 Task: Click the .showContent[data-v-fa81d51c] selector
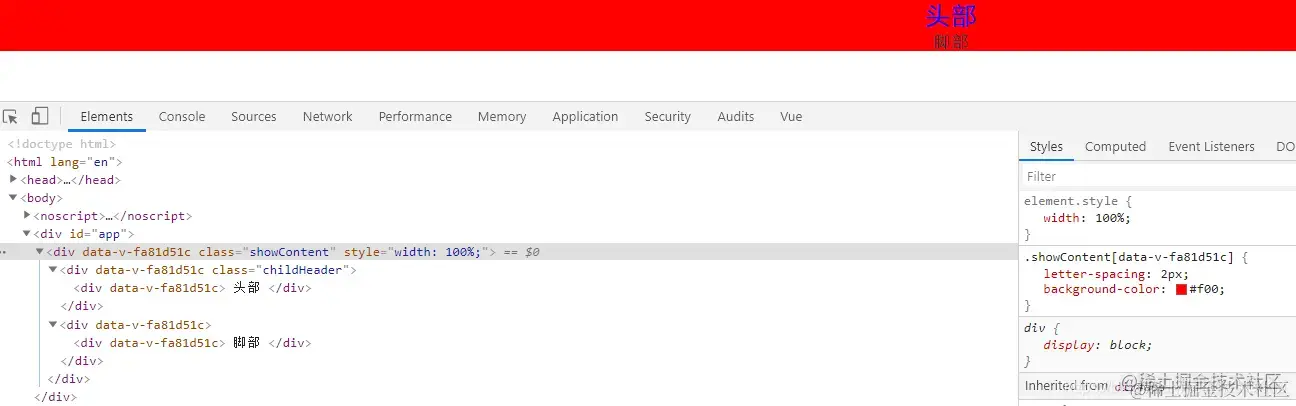click(x=1129, y=257)
